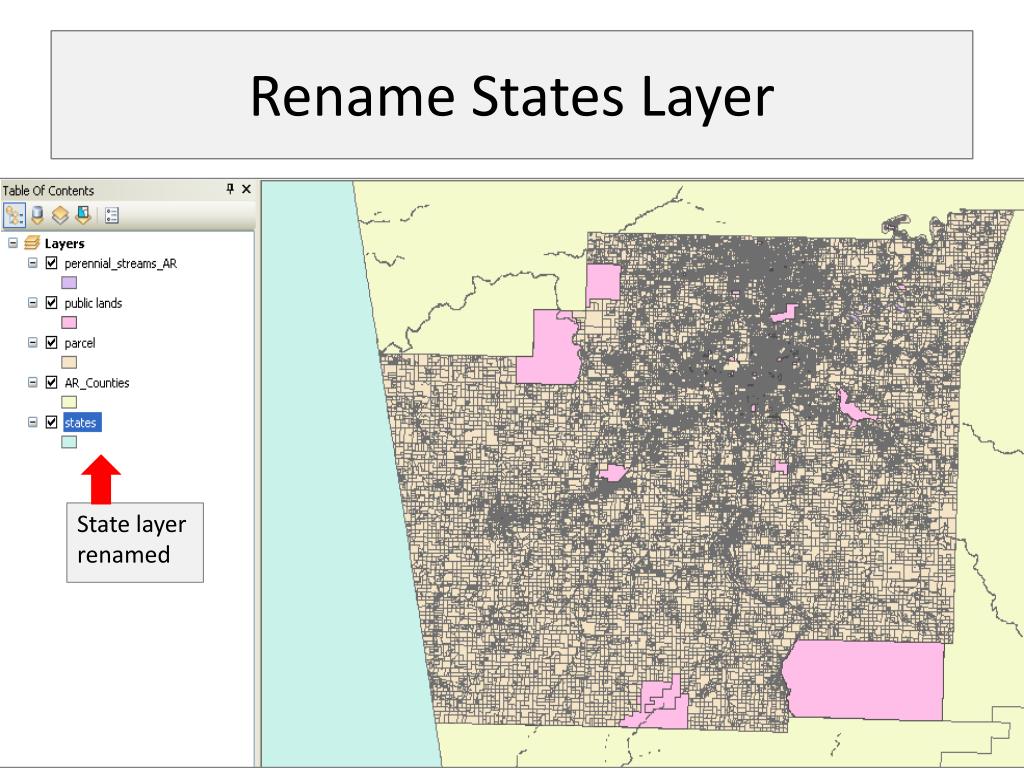The width and height of the screenshot is (1024, 768).
Task: Pin the Table Of Contents panel
Action: pos(230,189)
